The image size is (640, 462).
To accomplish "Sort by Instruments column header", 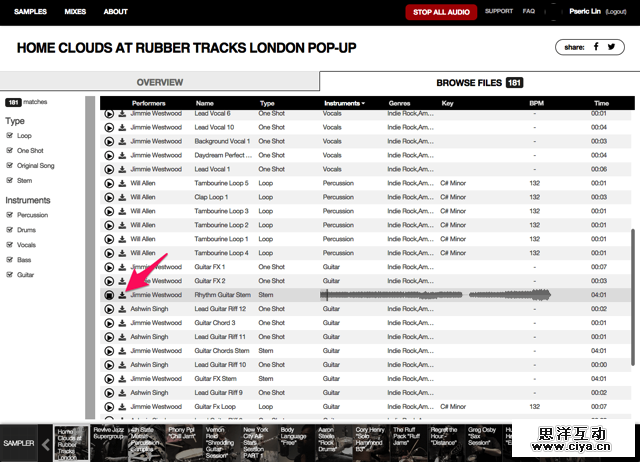I will pyautogui.click(x=344, y=103).
